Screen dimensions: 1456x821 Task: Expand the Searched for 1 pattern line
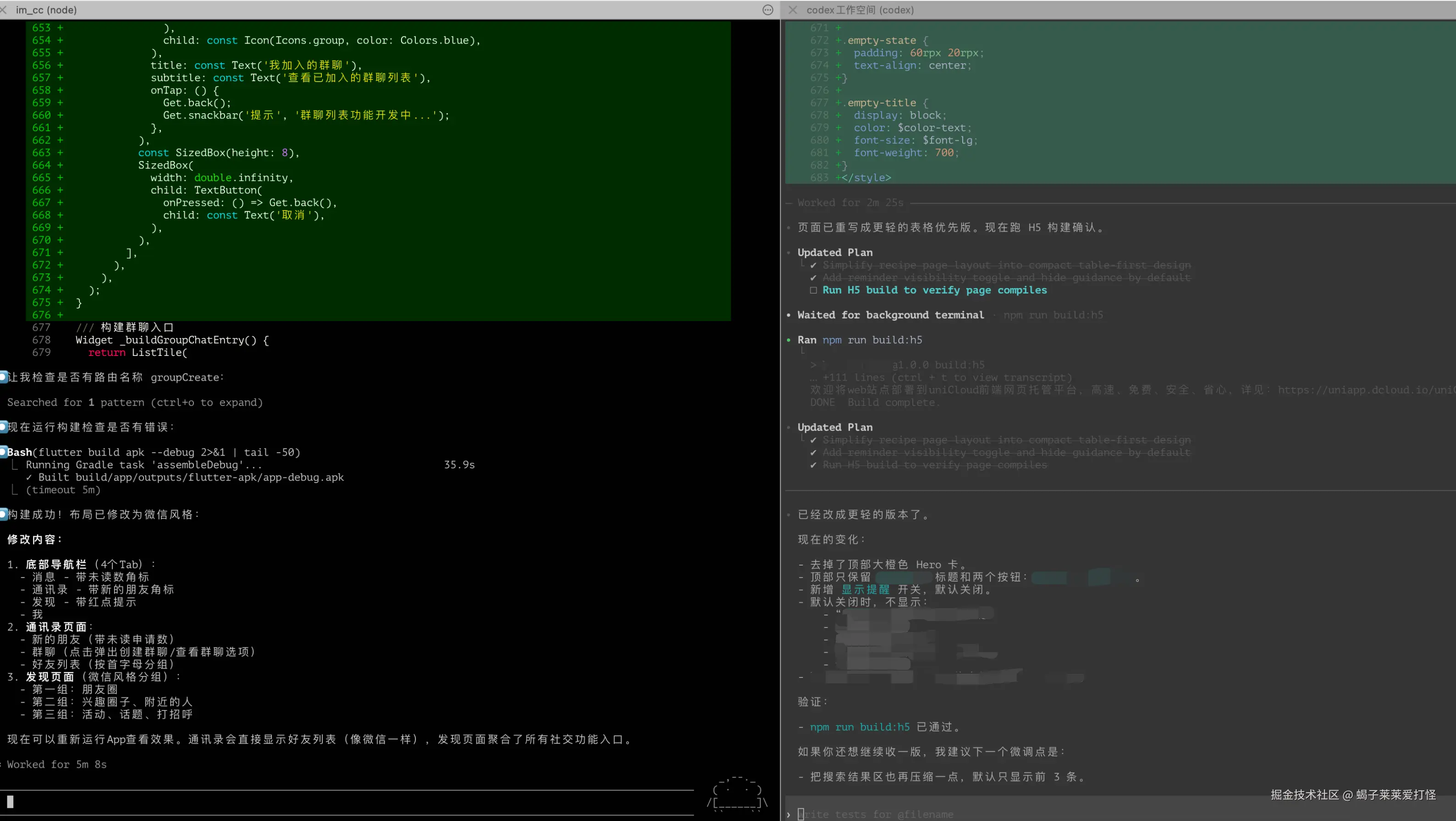(x=134, y=402)
